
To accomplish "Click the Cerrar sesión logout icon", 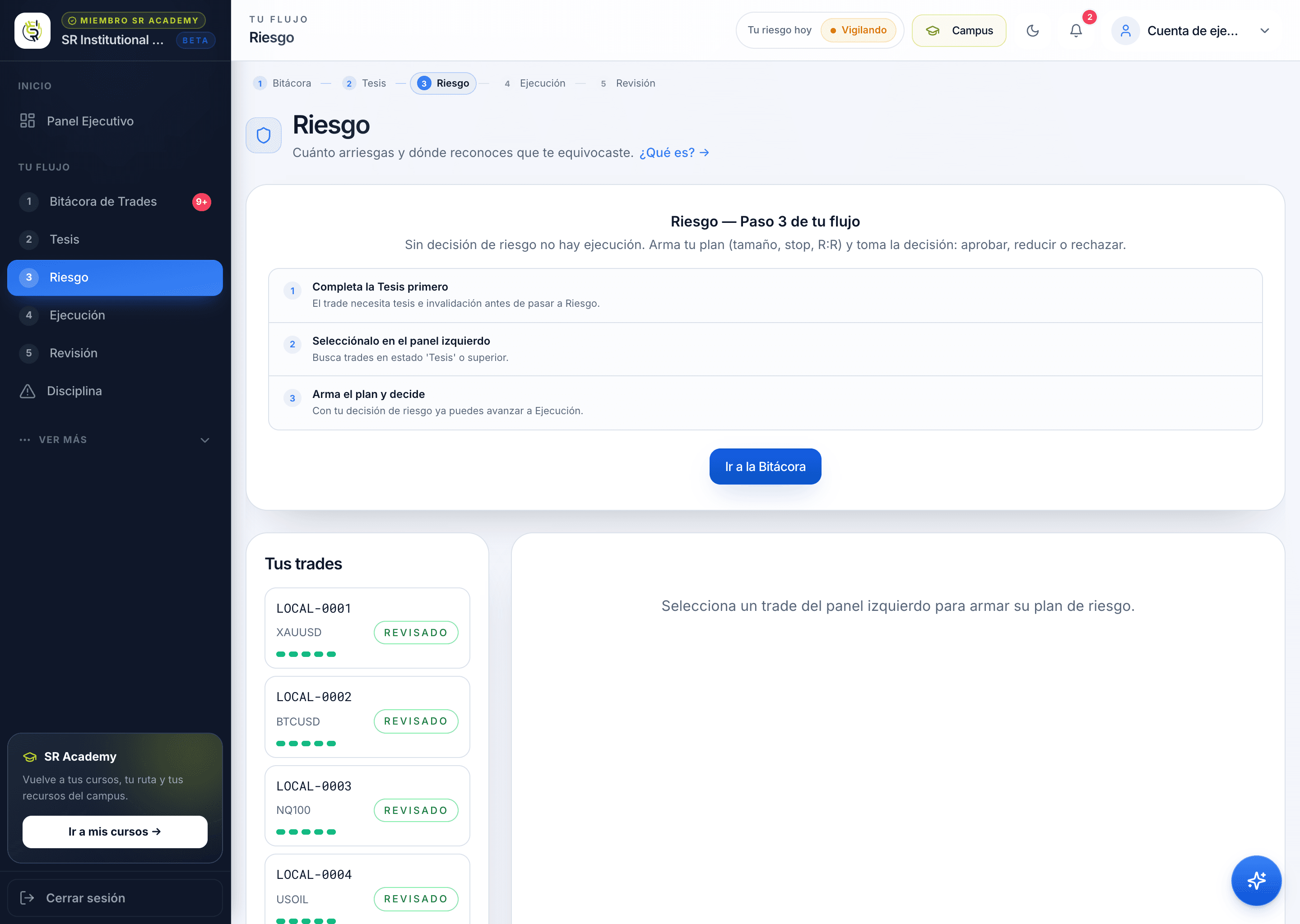I will pos(27,897).
